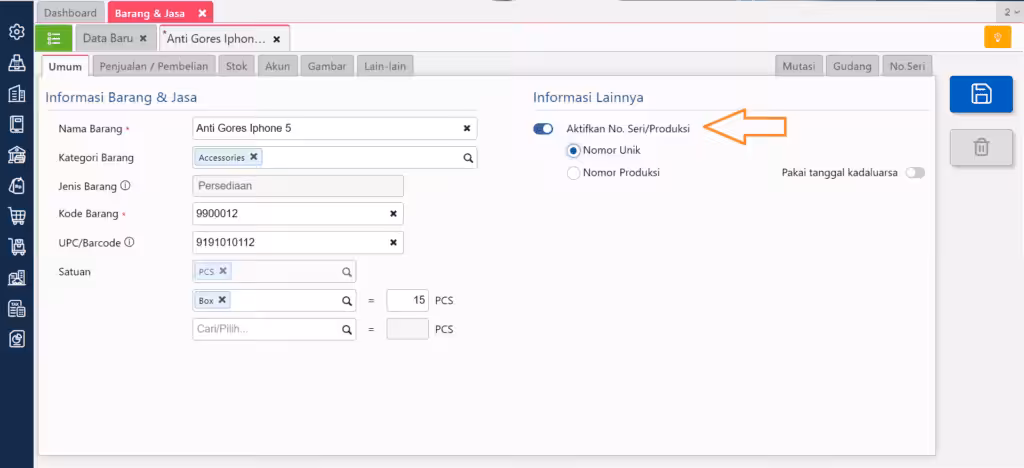Viewport: 1024px width, 468px height.
Task: Open the Cari/Pilih unit search dropdown
Action: 347,330
